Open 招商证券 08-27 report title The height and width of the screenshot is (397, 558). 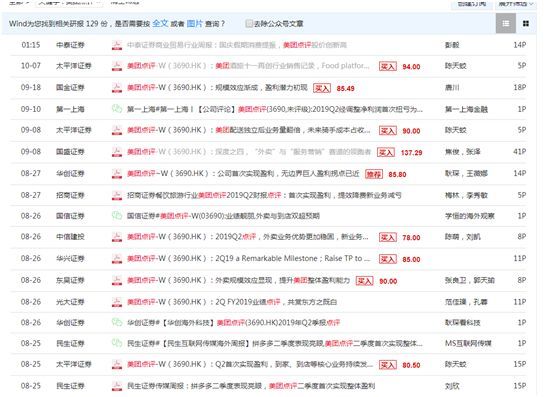pyautogui.click(x=264, y=195)
